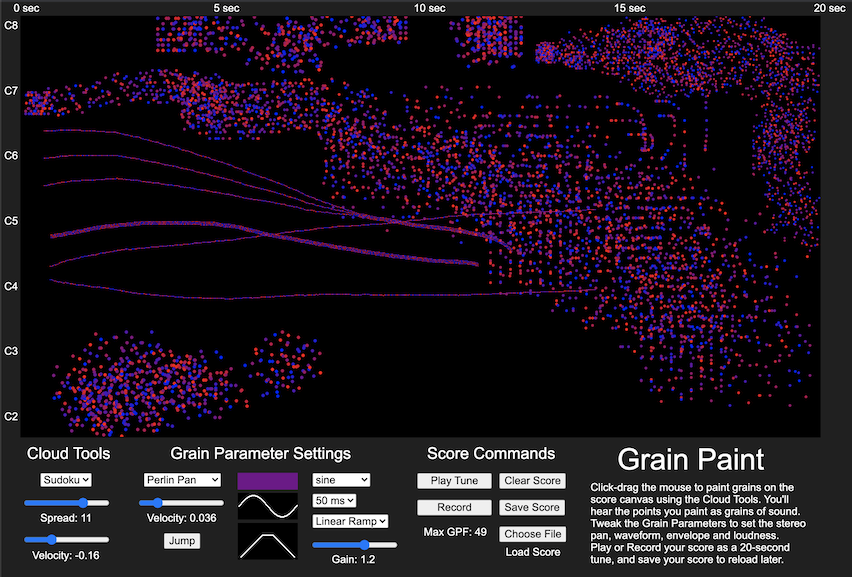
Task: Click the Play Tune button
Action: (x=452, y=481)
